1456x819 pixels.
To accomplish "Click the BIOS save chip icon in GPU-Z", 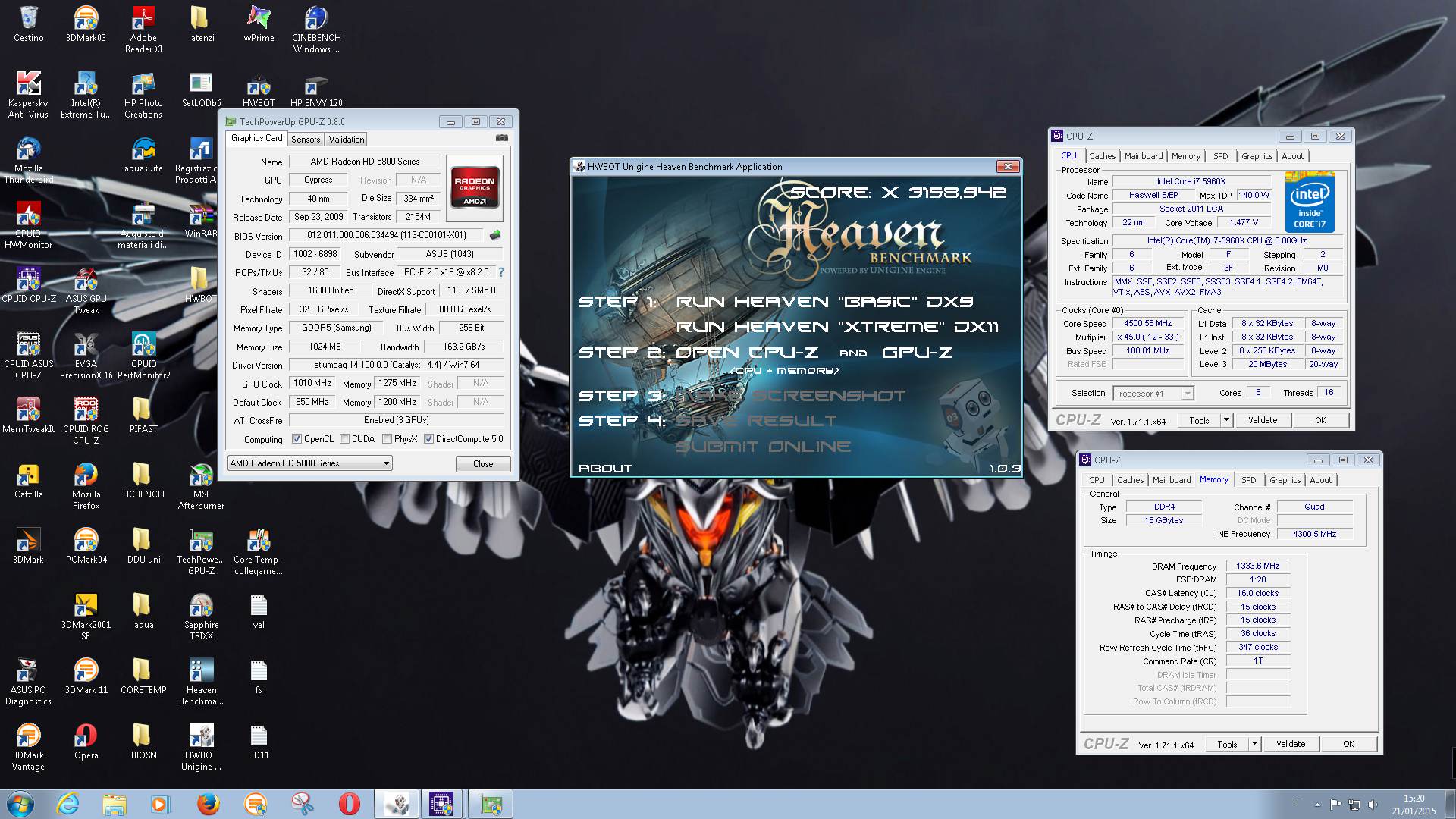I will 495,235.
